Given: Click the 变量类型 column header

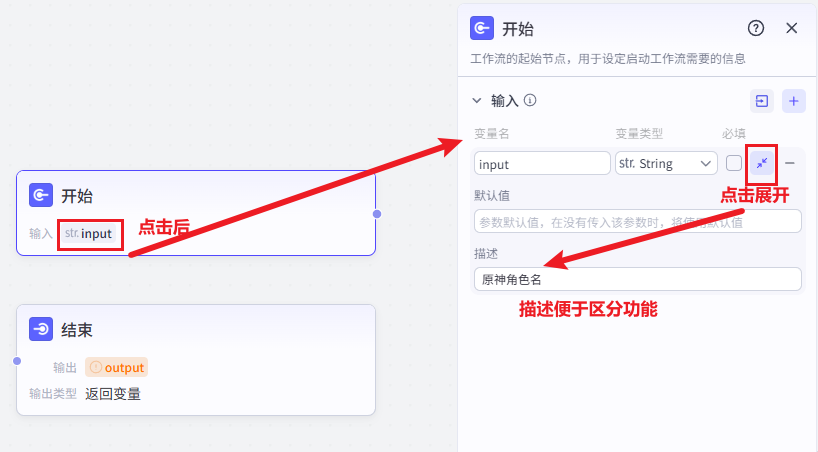Looking at the screenshot, I should (x=639, y=134).
